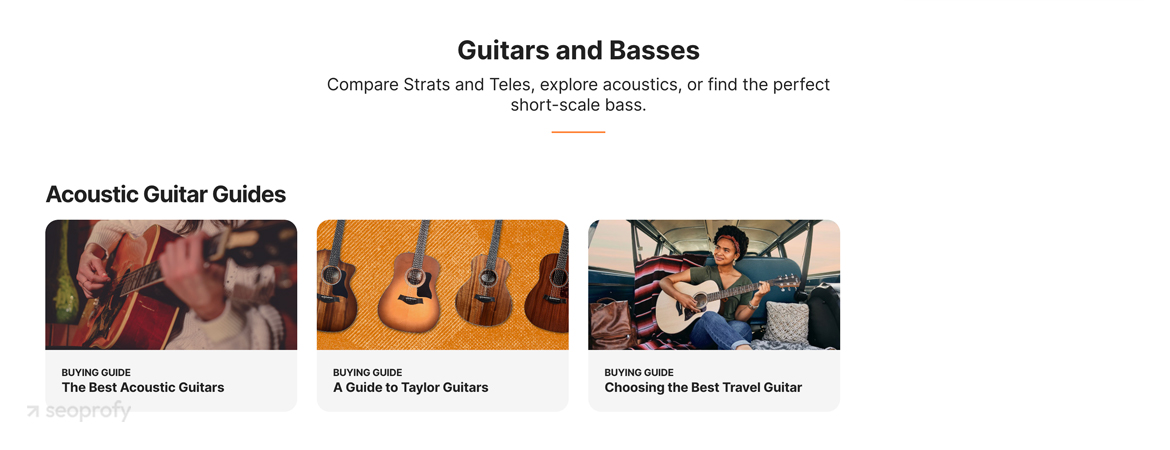Click Buying Guide label above Travel Guitar
Image resolution: width=1170 pixels, height=450 pixels.
point(639,372)
